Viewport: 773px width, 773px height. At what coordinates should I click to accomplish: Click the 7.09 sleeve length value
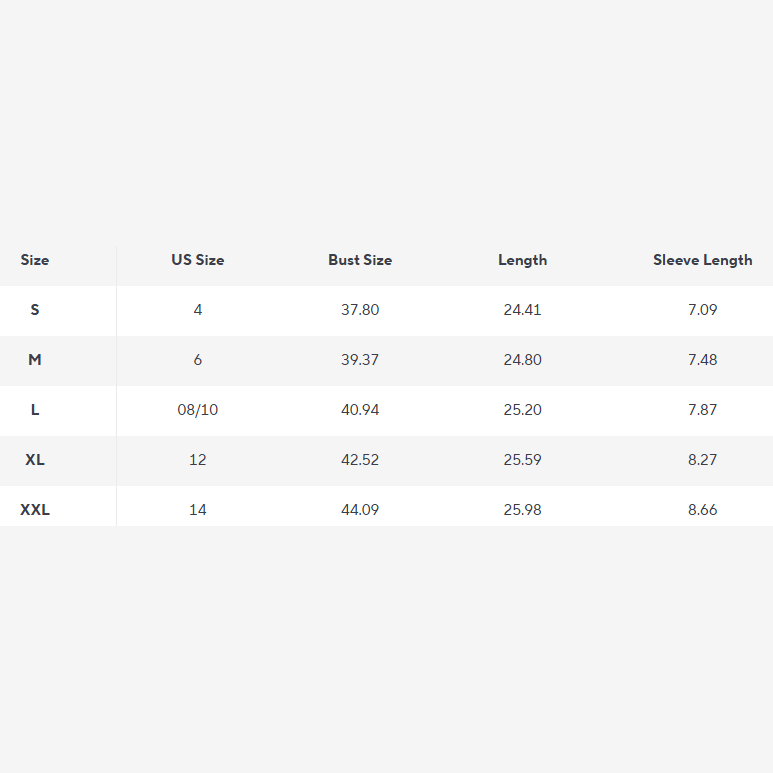[703, 310]
